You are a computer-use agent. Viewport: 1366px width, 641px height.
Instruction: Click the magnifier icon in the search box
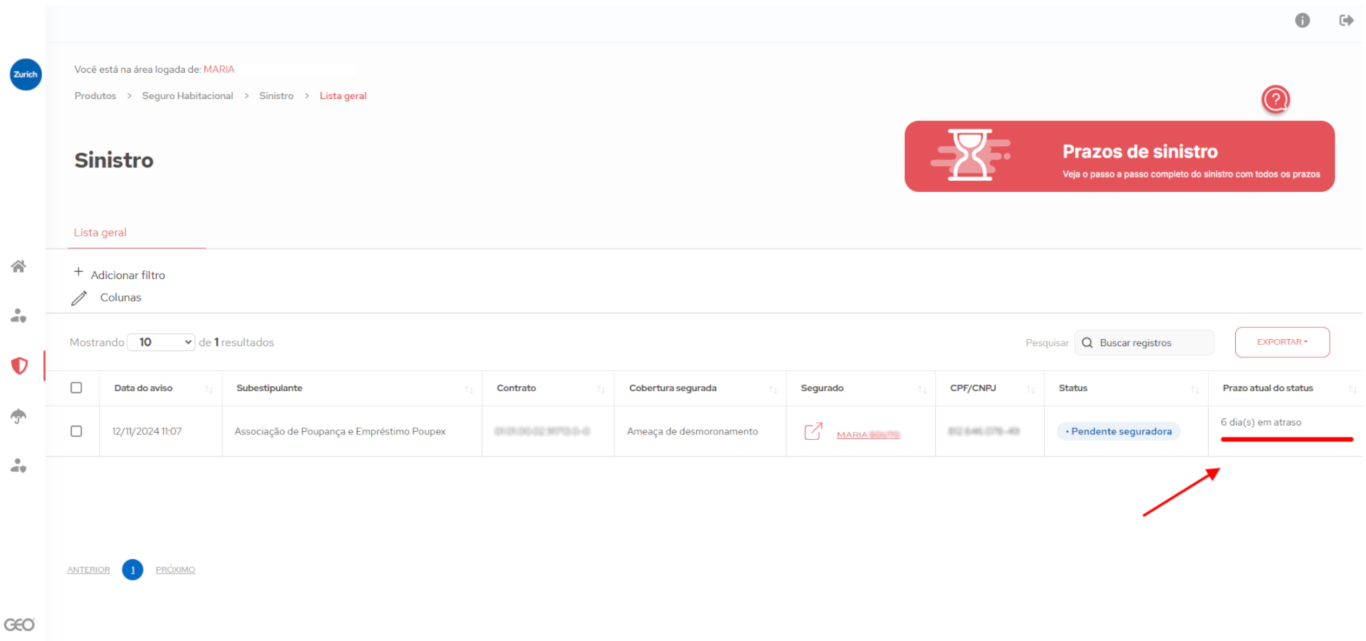(1087, 343)
